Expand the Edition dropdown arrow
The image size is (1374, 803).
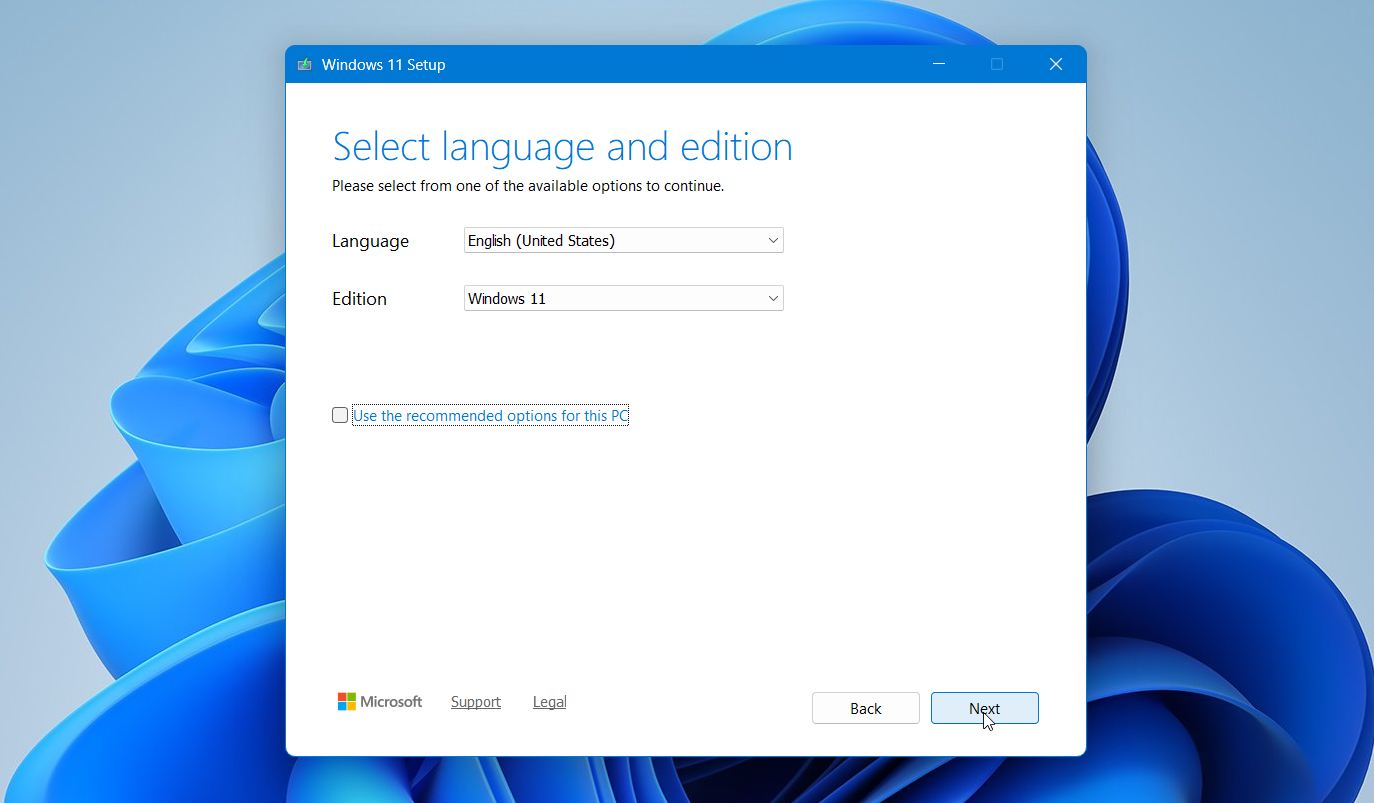772,299
